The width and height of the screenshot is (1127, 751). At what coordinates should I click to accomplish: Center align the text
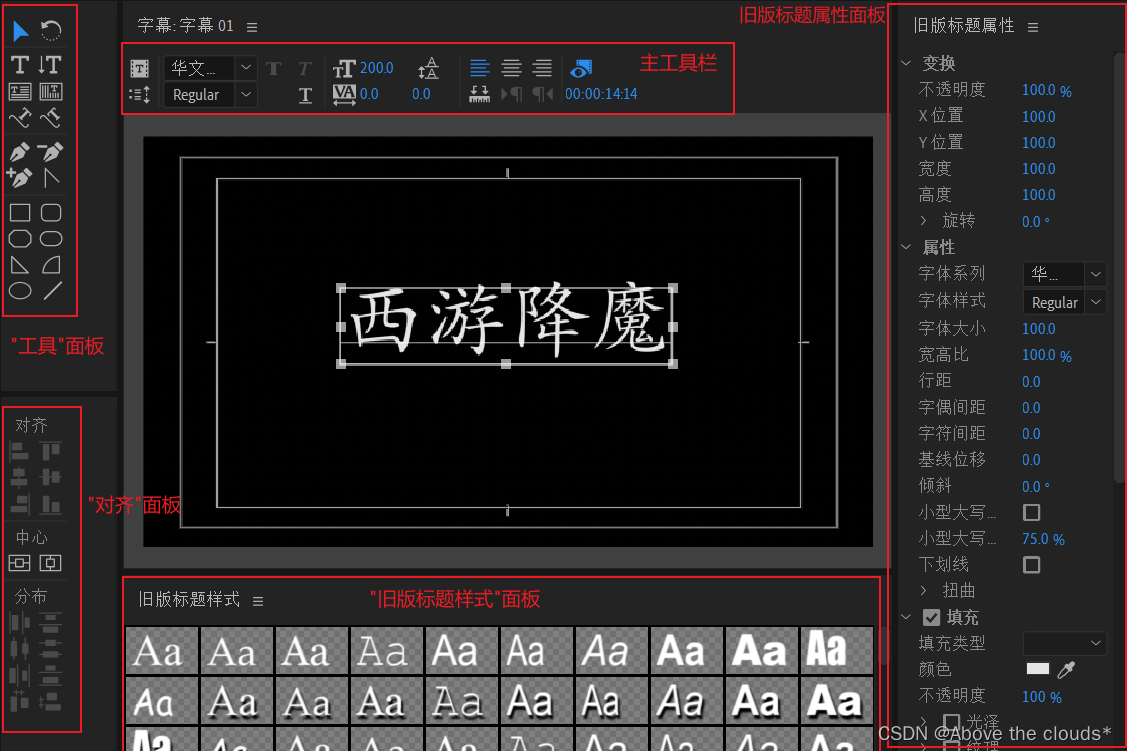pos(511,68)
